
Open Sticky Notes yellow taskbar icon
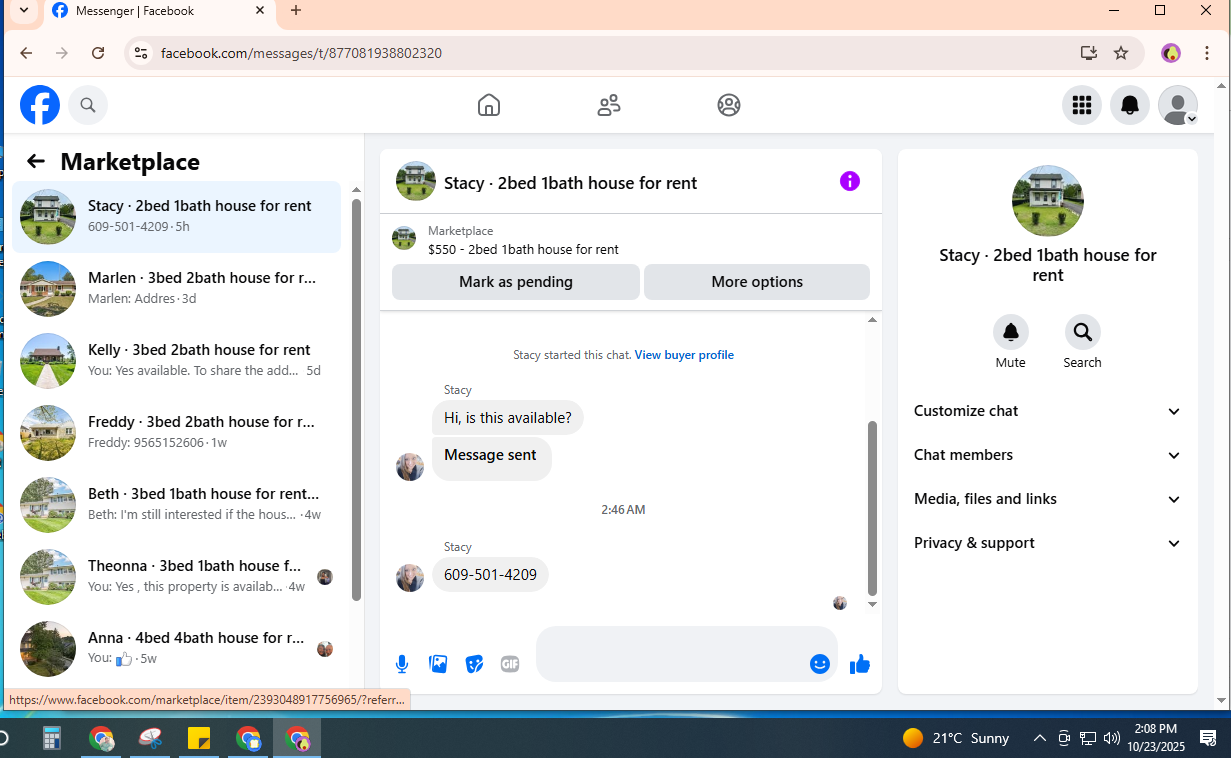[x=199, y=739]
